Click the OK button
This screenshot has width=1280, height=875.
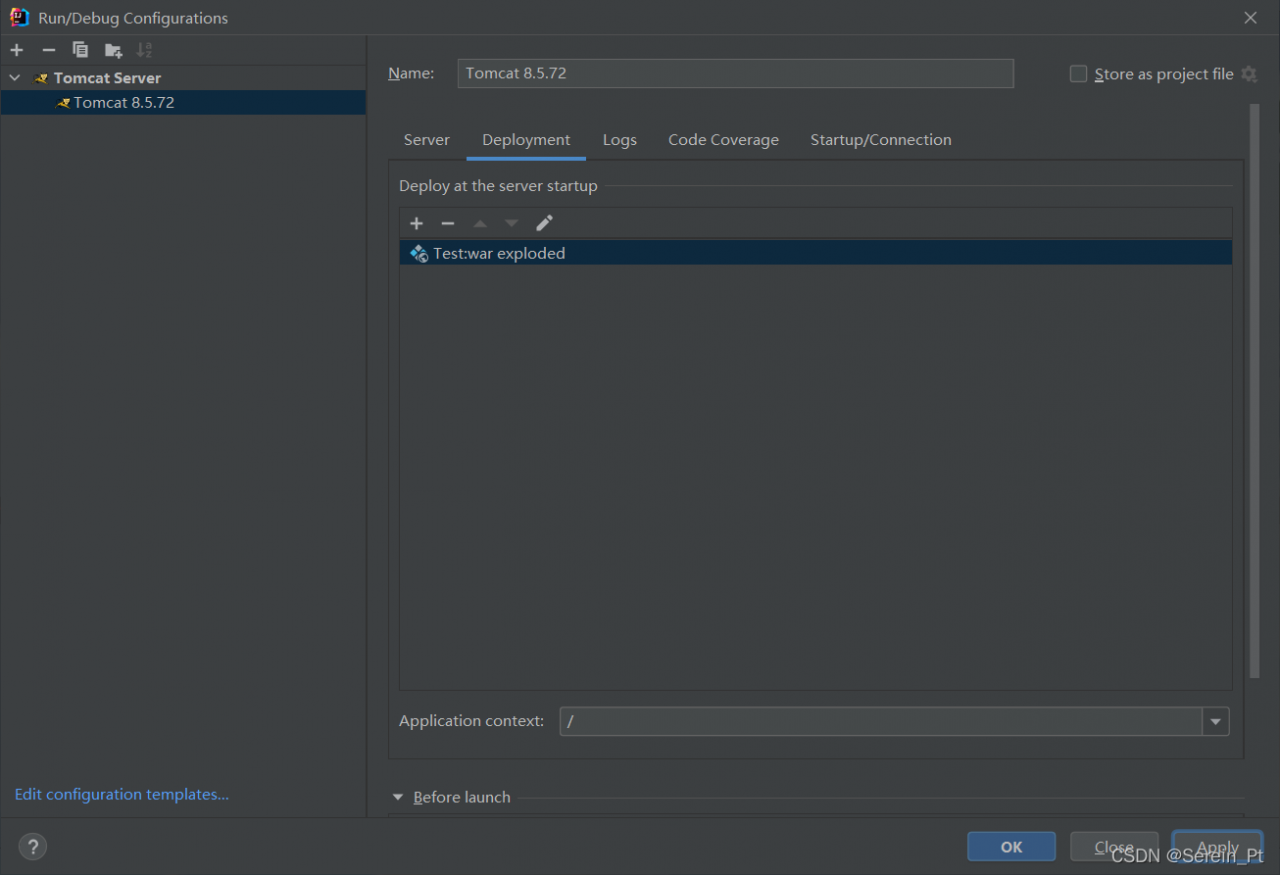(x=1011, y=847)
